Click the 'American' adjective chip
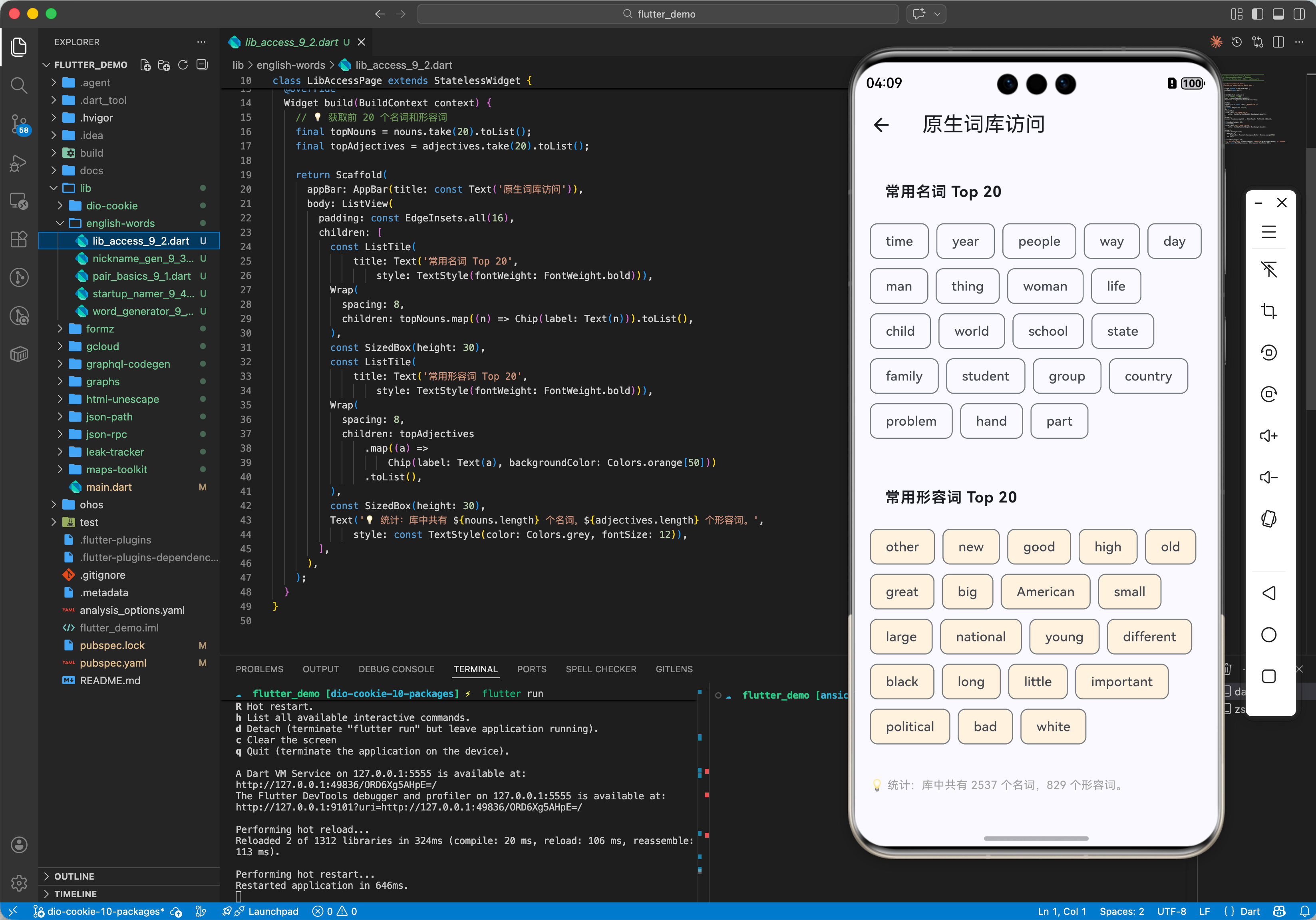This screenshot has width=1316, height=920. [1045, 591]
